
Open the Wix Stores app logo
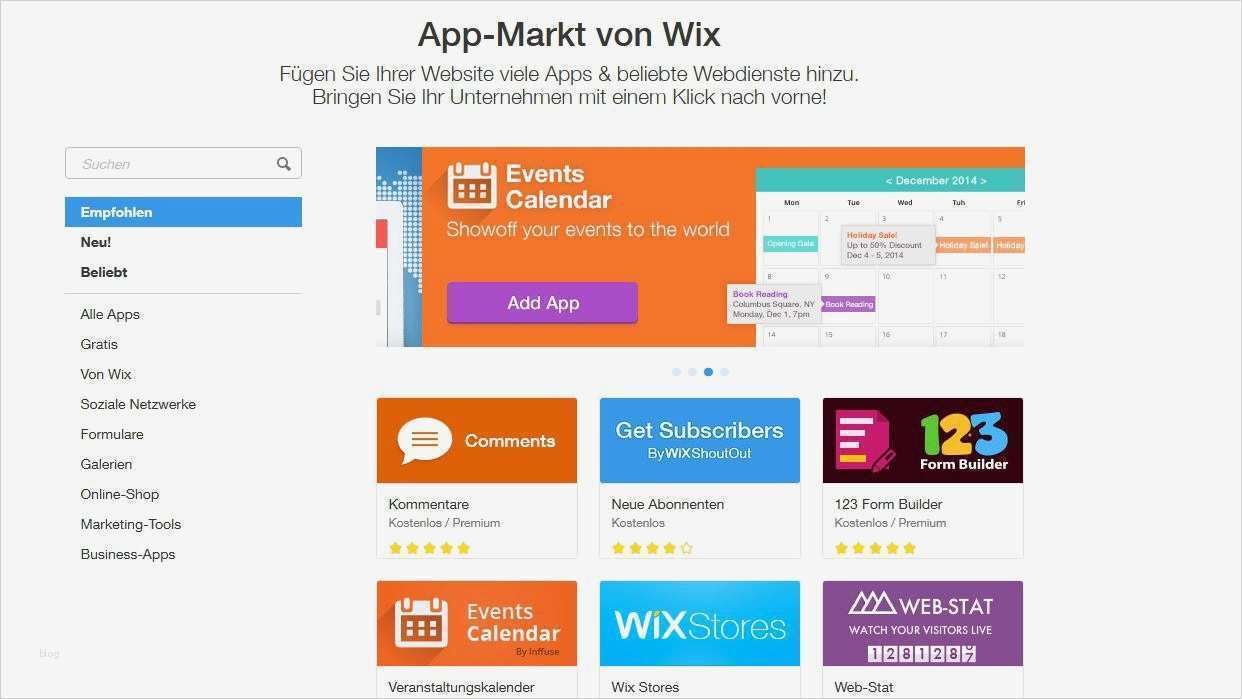tap(700, 623)
